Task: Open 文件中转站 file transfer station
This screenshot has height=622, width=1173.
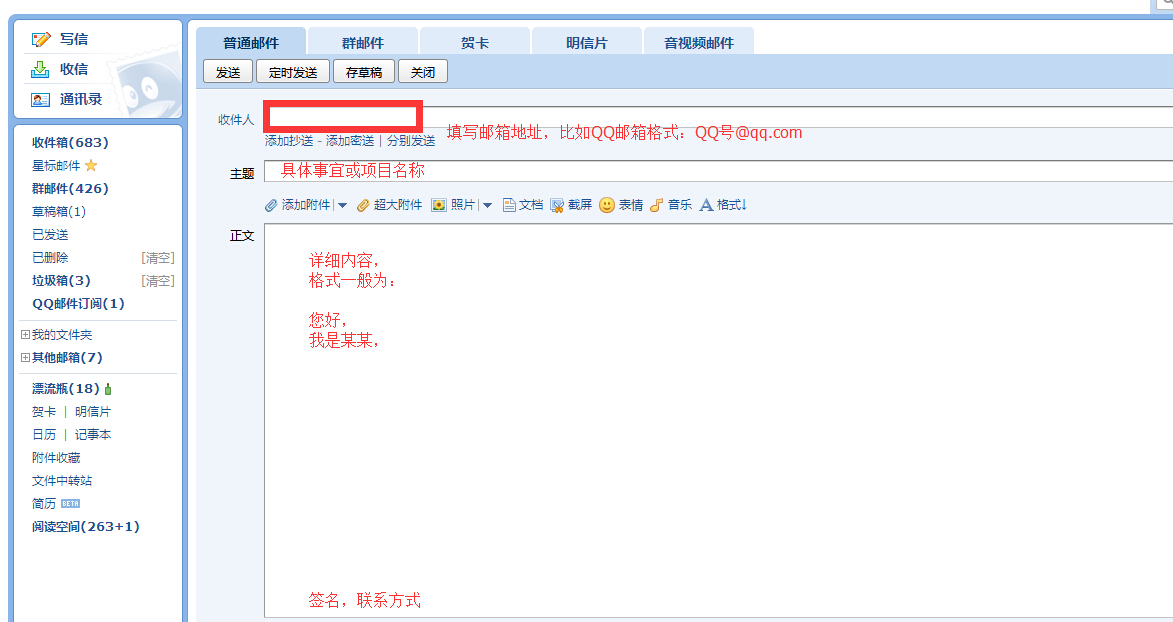Action: 62,481
